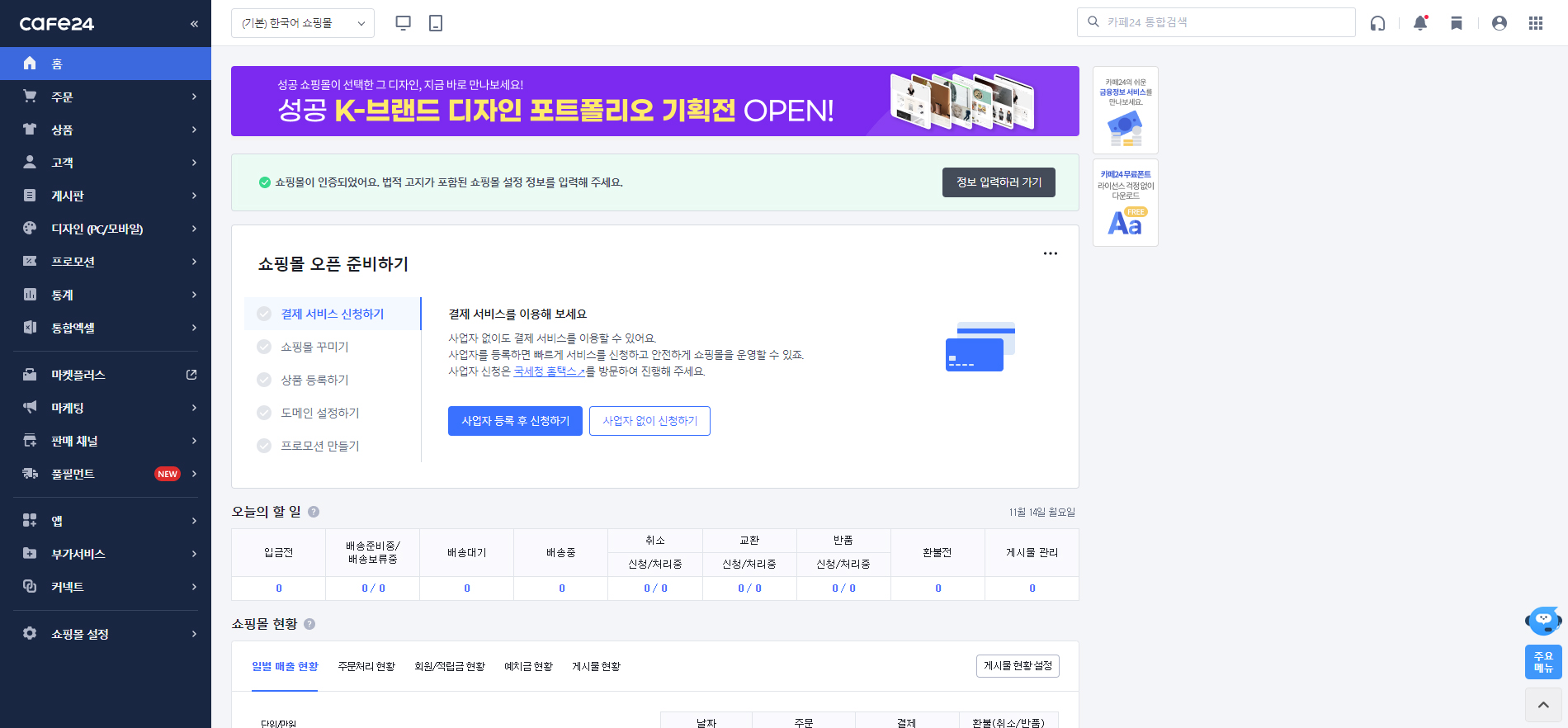The width and height of the screenshot is (1568, 728).
Task: Open notifications bell icon
Action: (1420, 23)
